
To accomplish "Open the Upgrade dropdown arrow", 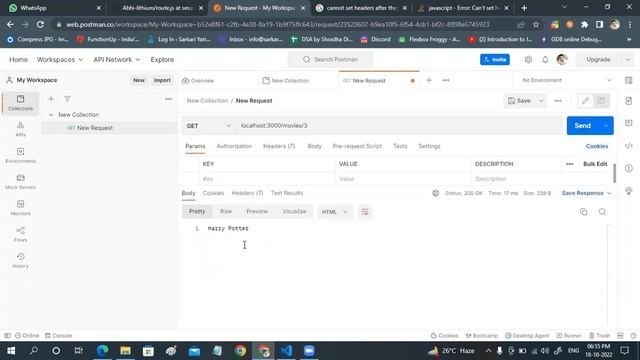I will coord(628,60).
